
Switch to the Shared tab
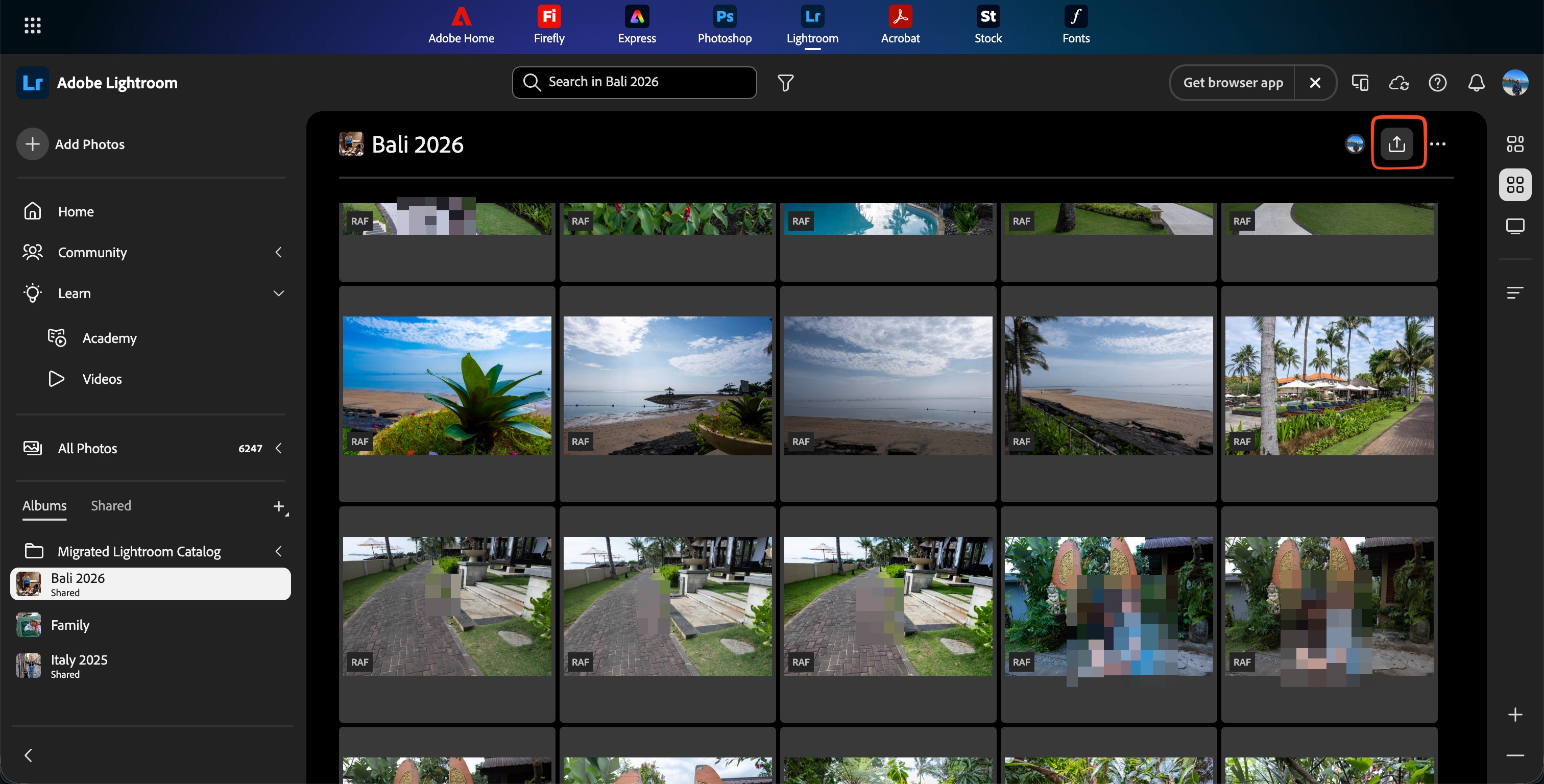point(111,505)
